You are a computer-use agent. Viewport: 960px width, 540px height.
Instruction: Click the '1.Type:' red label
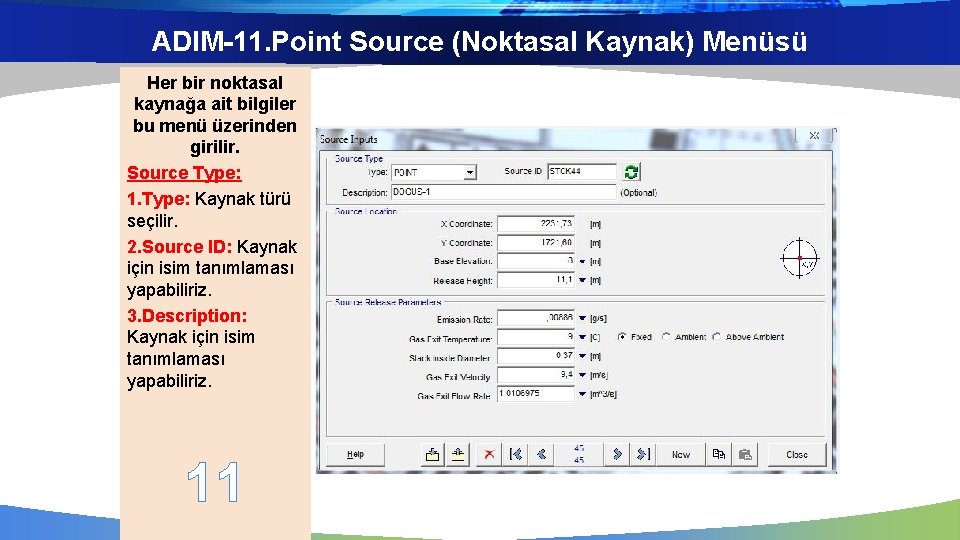[159, 199]
